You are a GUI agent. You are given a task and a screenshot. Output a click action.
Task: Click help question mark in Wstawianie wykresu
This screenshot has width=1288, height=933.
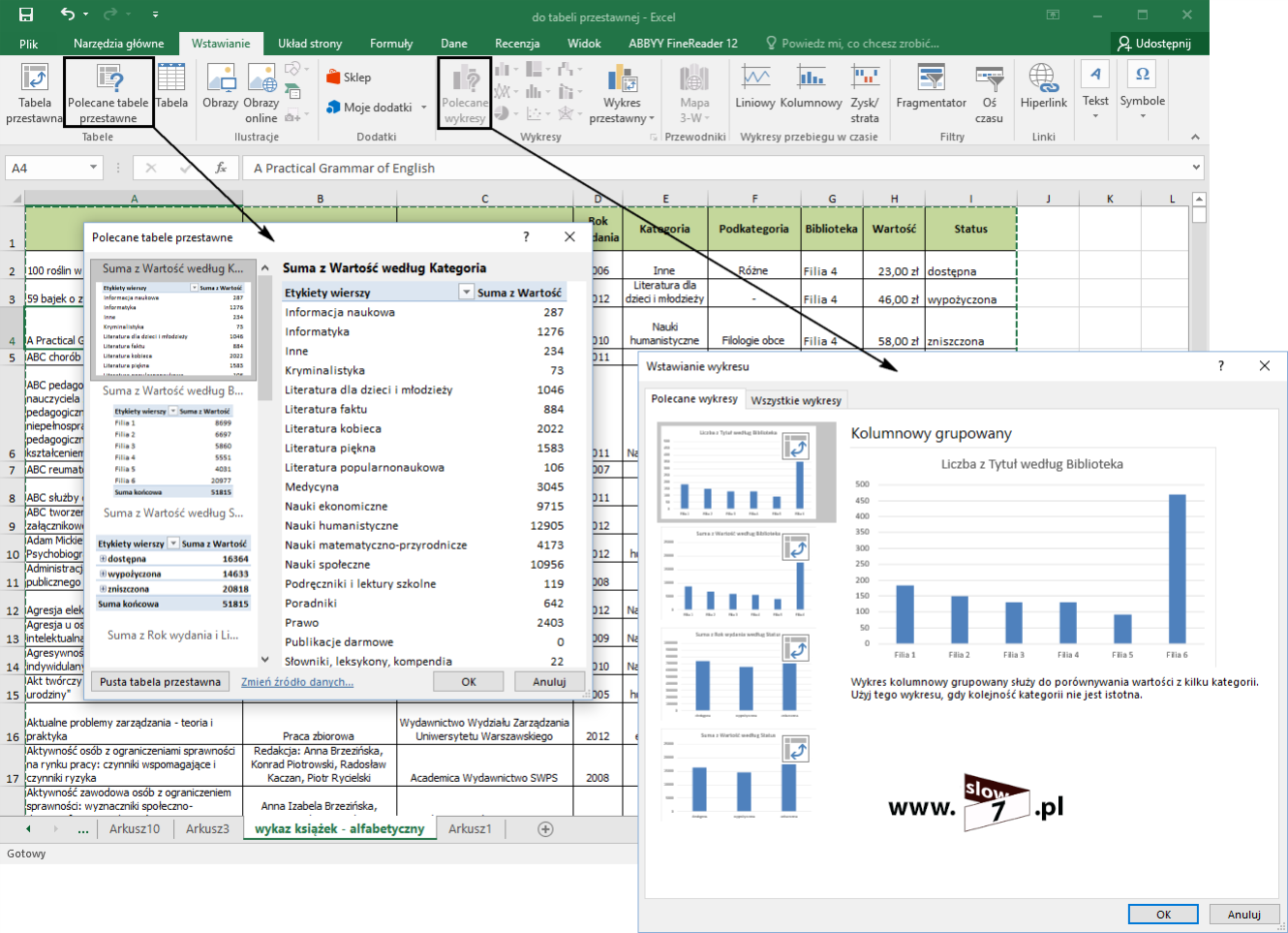tap(1220, 365)
